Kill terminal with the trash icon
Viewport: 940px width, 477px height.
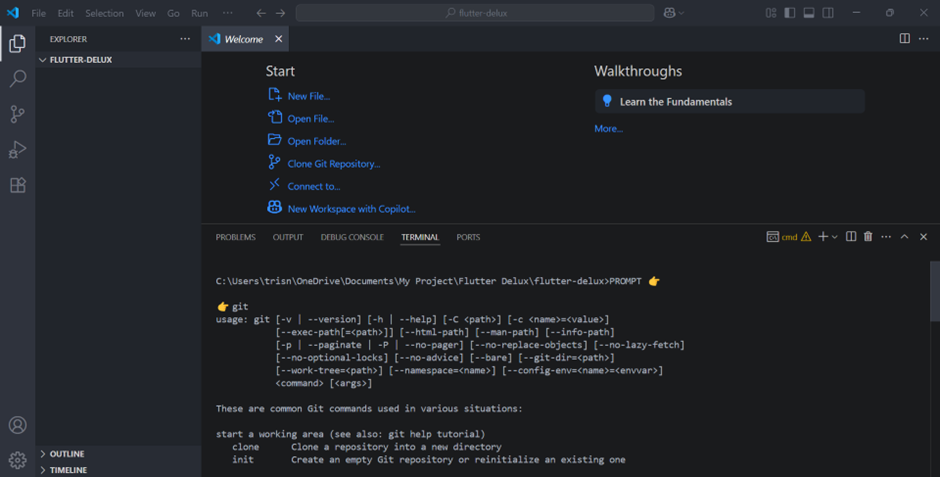[868, 237]
